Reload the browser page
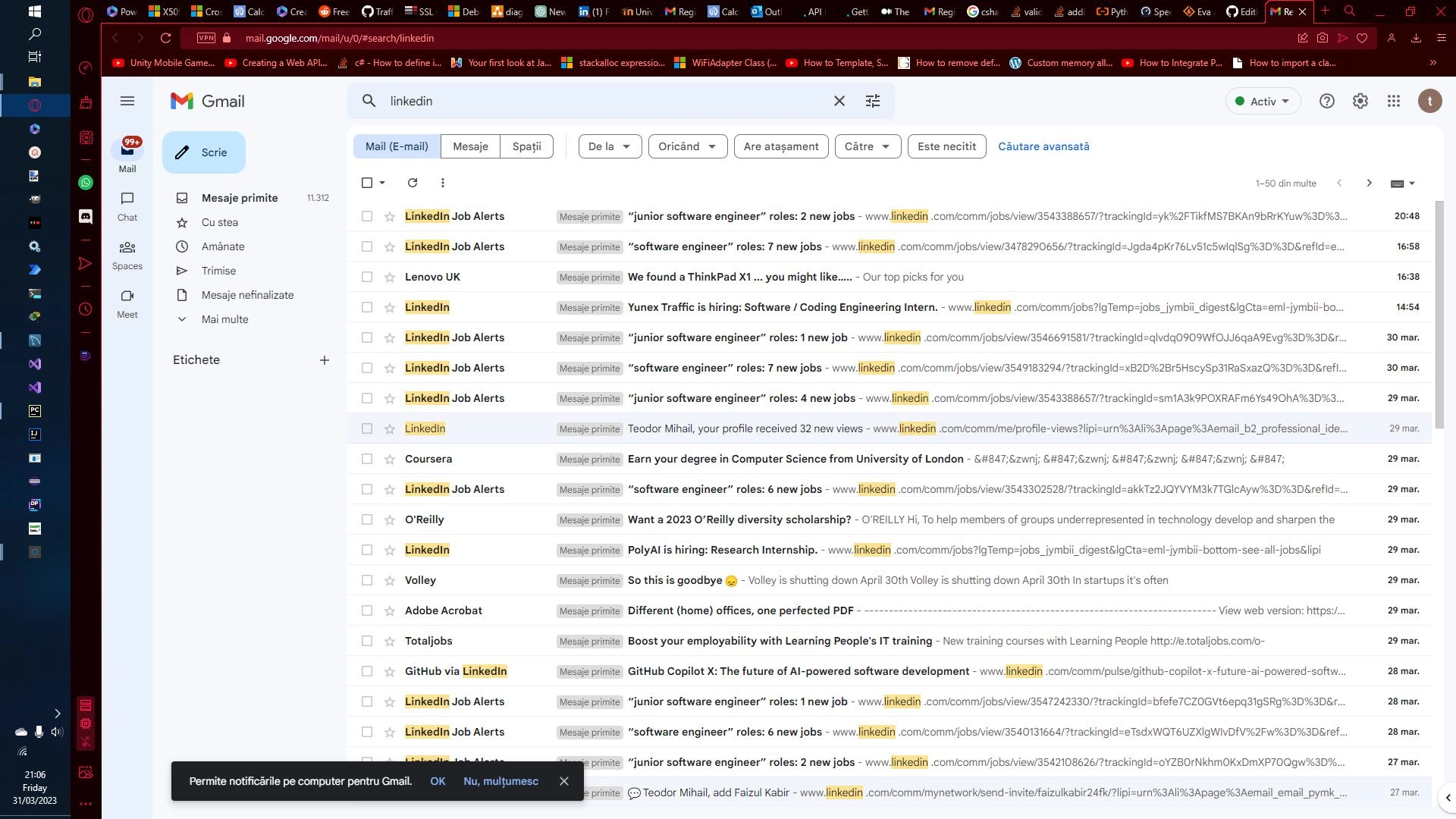Viewport: 1456px width, 819px height. click(x=166, y=38)
